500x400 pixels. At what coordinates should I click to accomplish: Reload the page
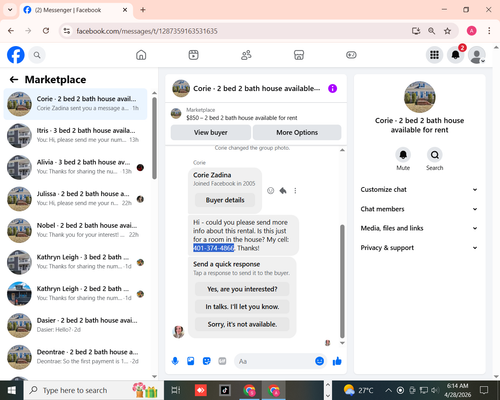coord(46,31)
